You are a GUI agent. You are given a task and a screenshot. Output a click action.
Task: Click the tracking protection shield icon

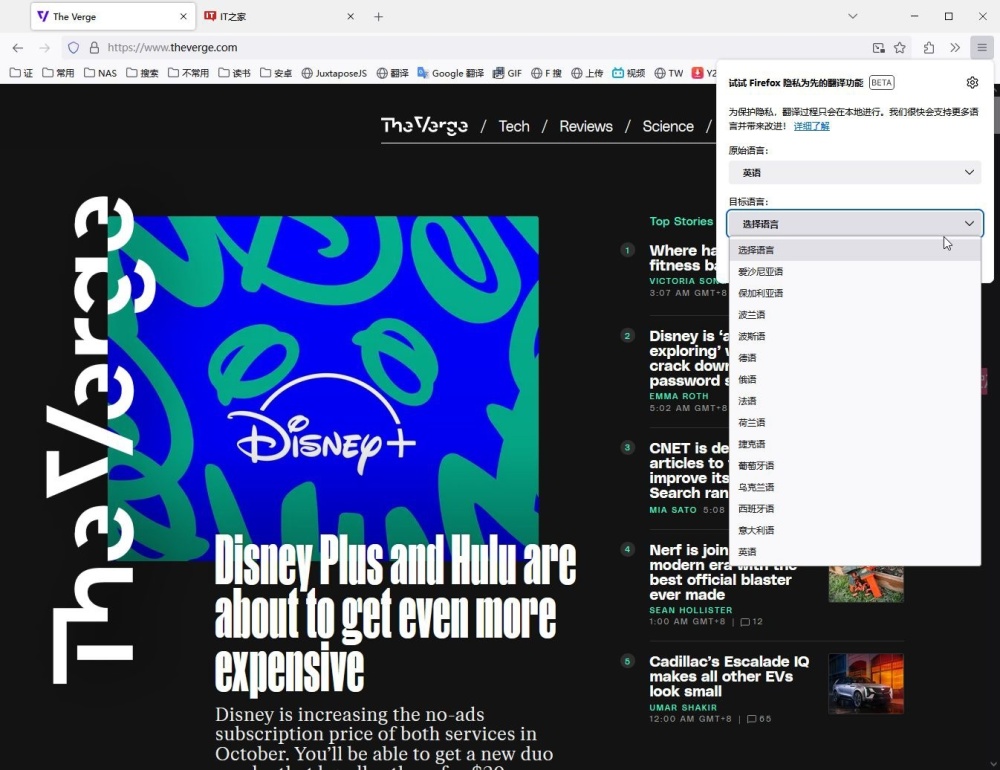point(71,47)
